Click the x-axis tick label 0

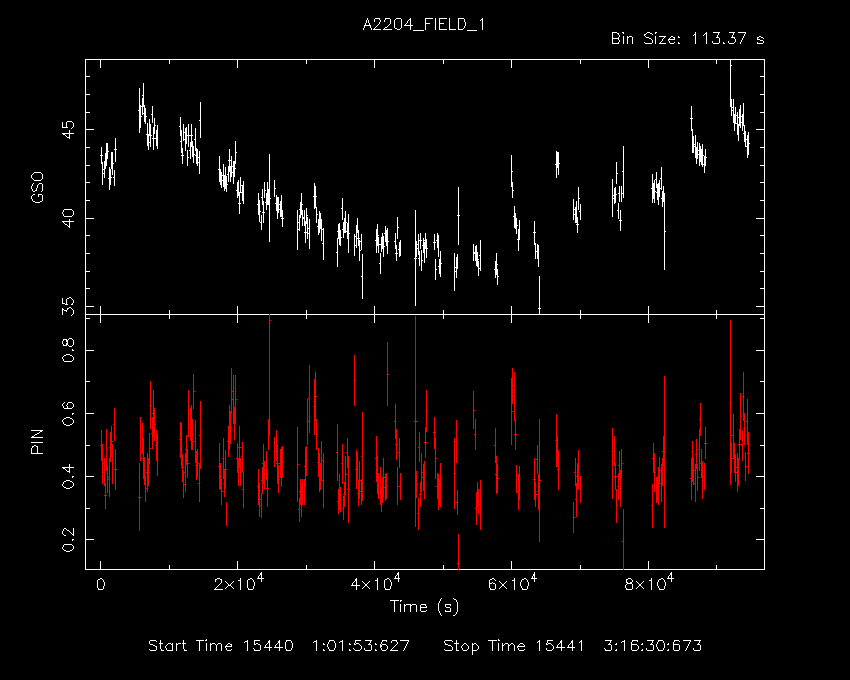point(101,585)
